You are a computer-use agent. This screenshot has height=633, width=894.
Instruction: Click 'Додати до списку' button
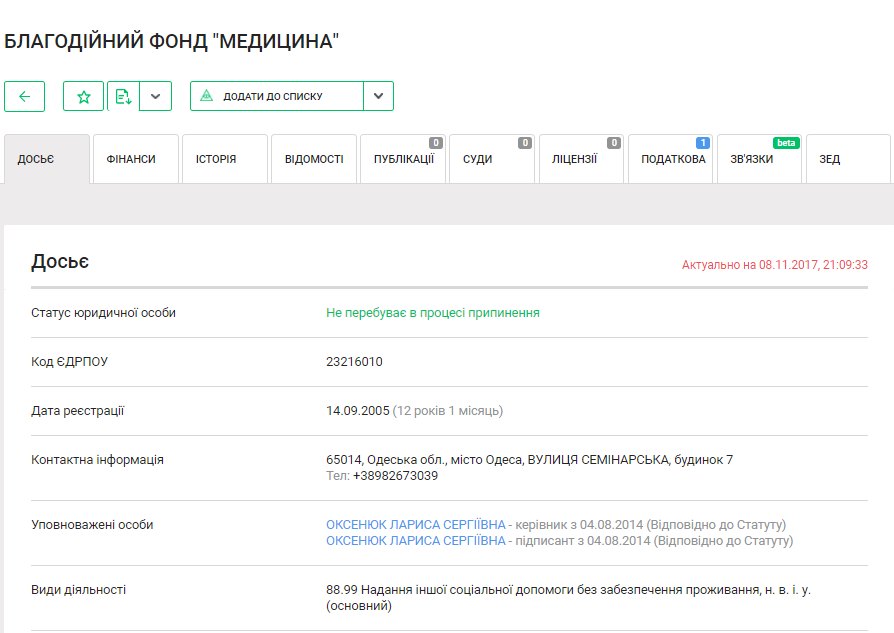coord(277,96)
